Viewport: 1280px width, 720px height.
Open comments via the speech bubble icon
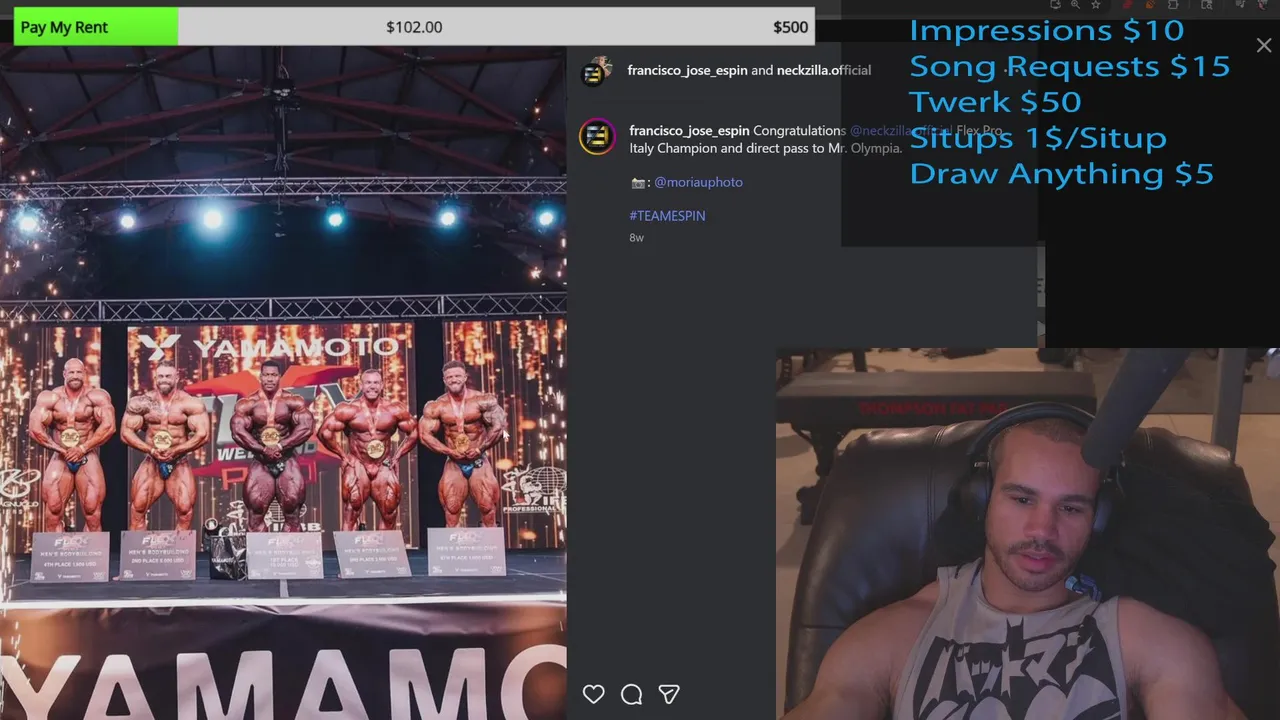click(x=631, y=694)
